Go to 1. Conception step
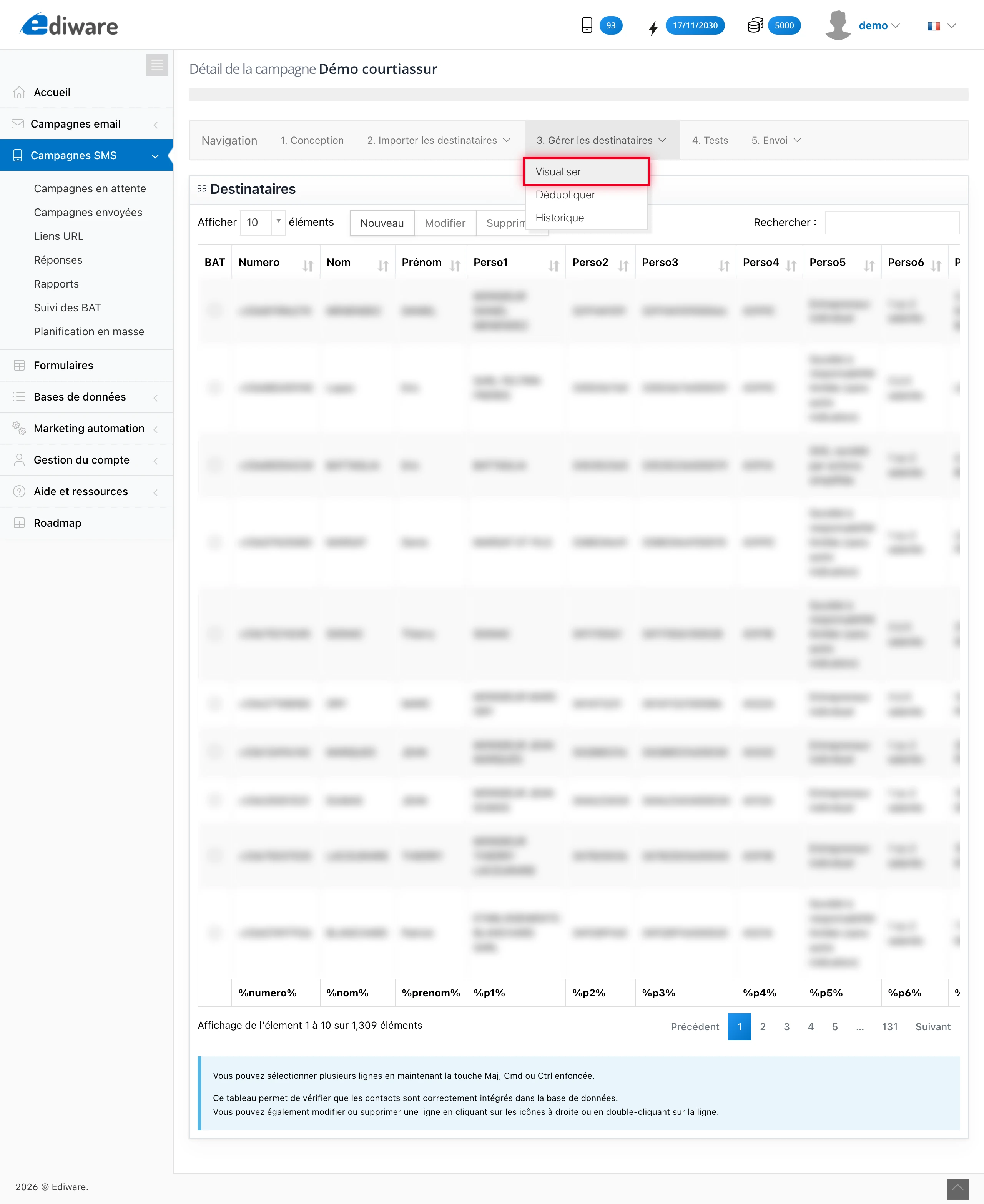The image size is (984, 1204). pyautogui.click(x=312, y=140)
